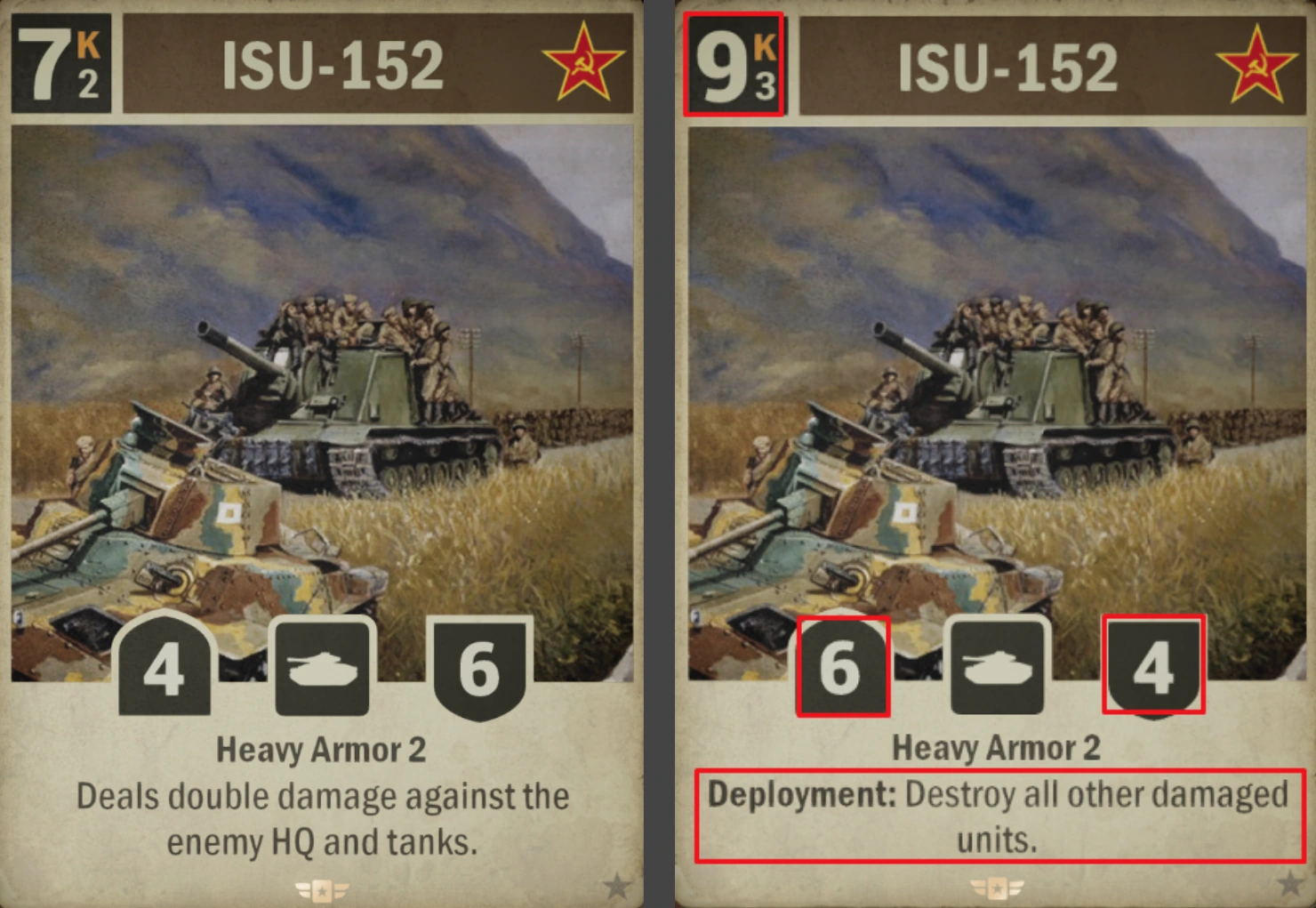Viewport: 1316px width, 908px height.
Task: Click the attack value 4 badge on left card
Action: click(x=164, y=665)
